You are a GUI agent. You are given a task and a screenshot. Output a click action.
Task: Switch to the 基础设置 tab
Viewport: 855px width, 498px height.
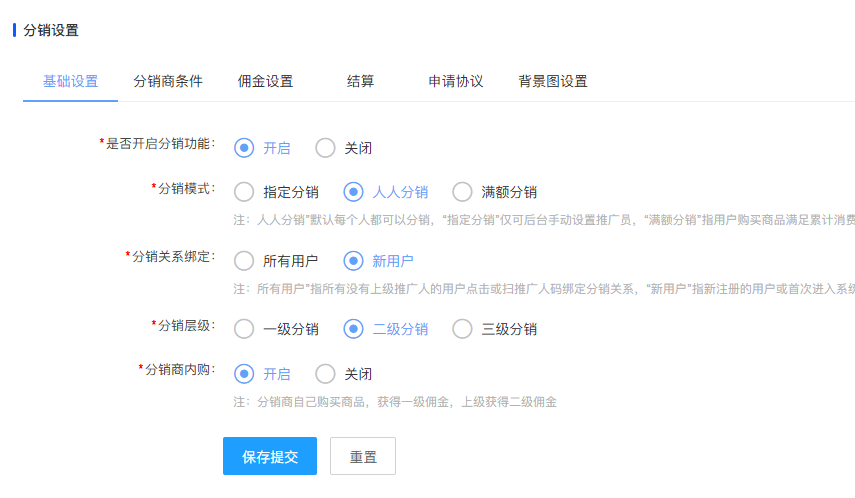point(70,81)
